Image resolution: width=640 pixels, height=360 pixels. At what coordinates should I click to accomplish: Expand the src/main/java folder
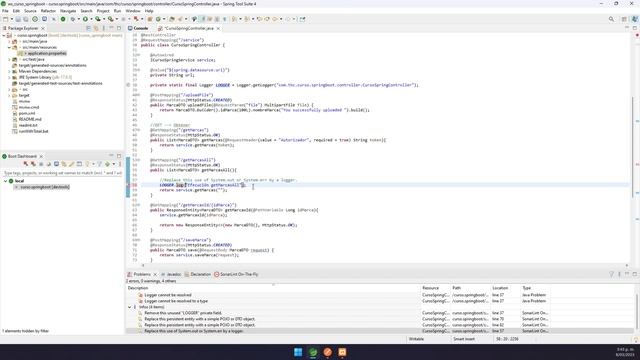9,42
